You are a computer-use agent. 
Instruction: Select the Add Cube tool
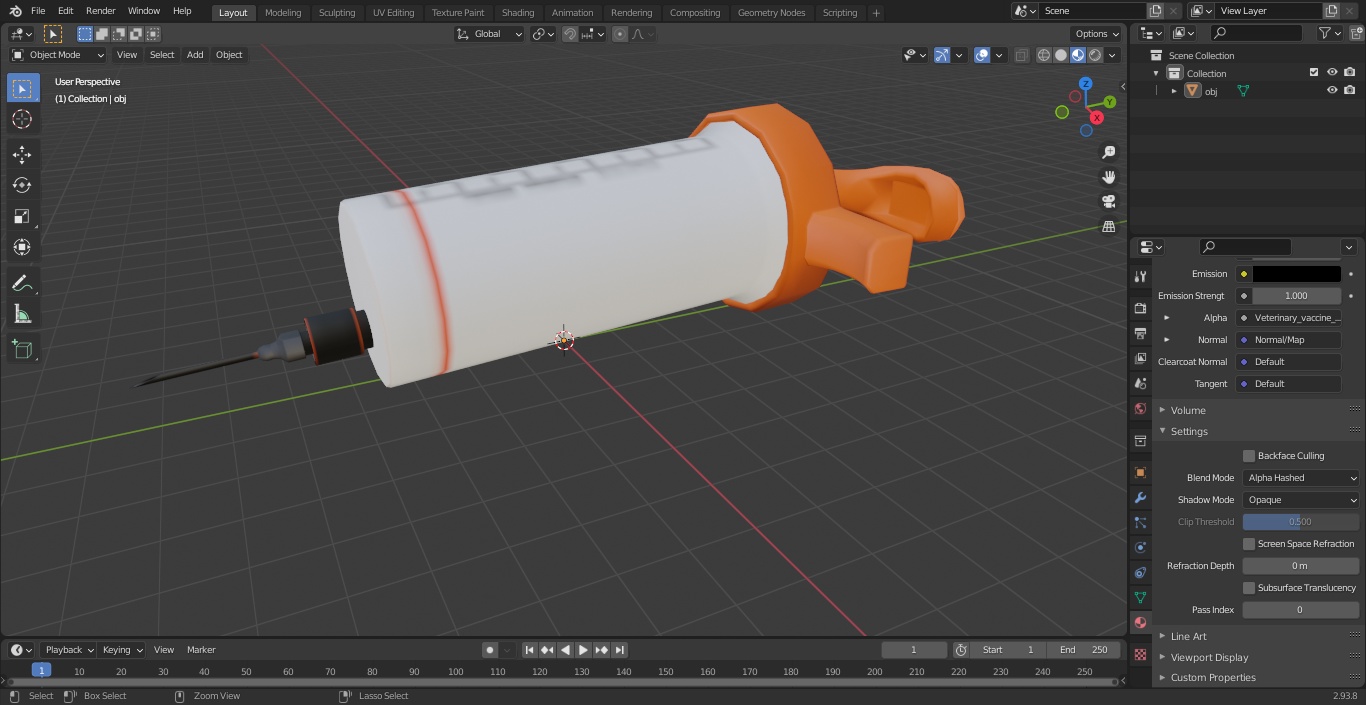tap(22, 350)
